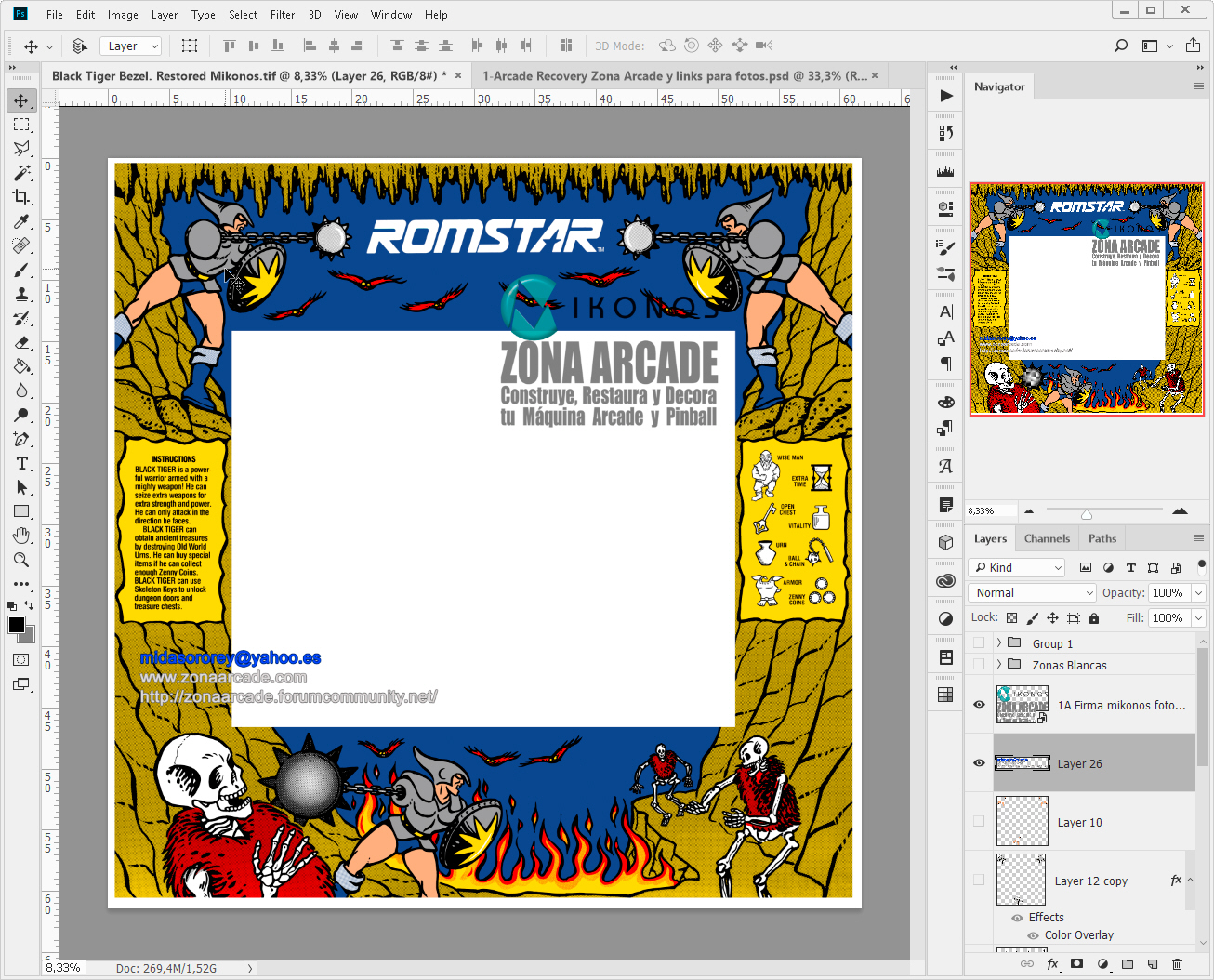The image size is (1214, 980).
Task: Expand the Group 1 layer group
Action: (1001, 642)
